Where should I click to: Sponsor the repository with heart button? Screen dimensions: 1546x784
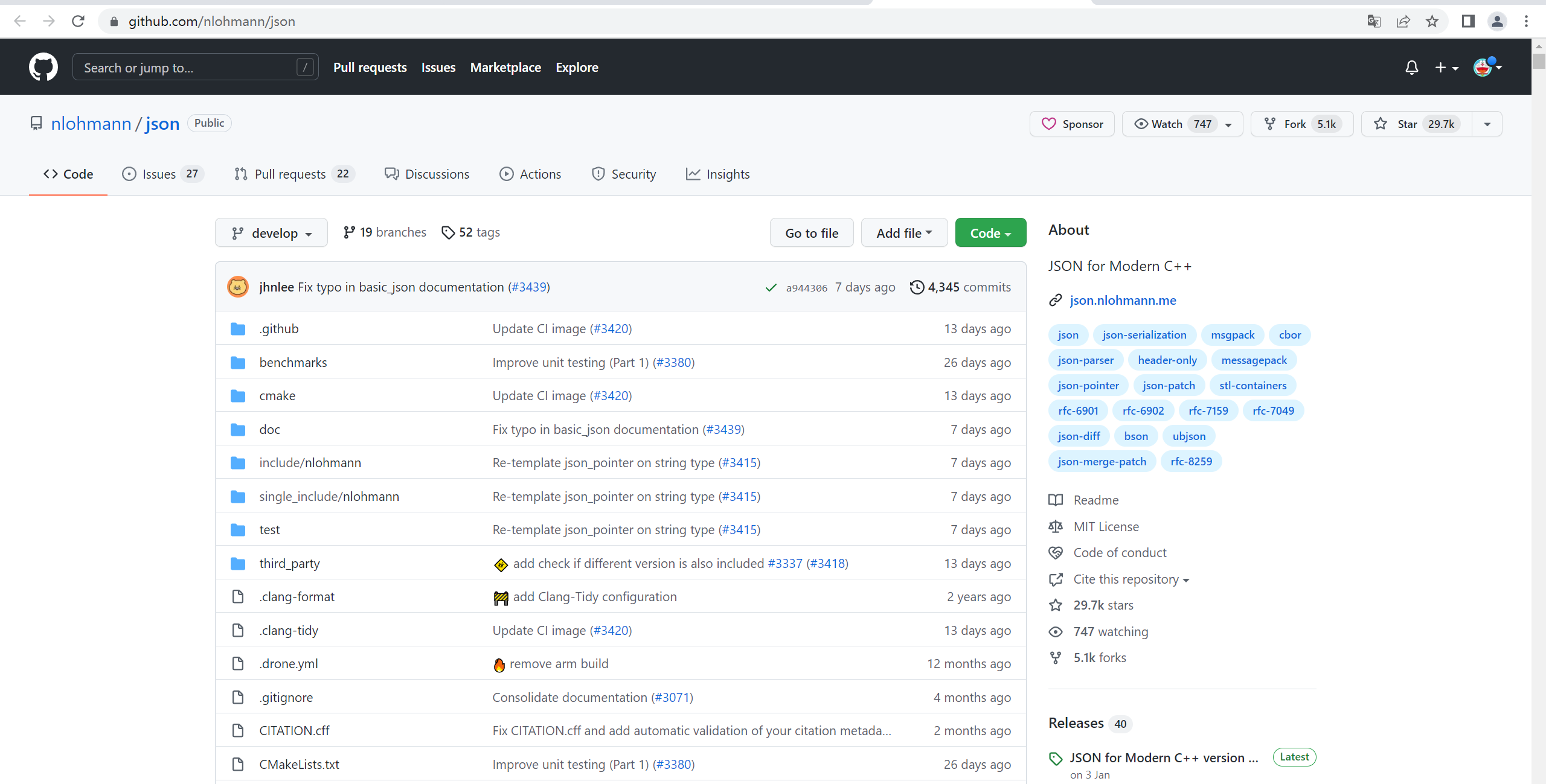tap(1072, 124)
